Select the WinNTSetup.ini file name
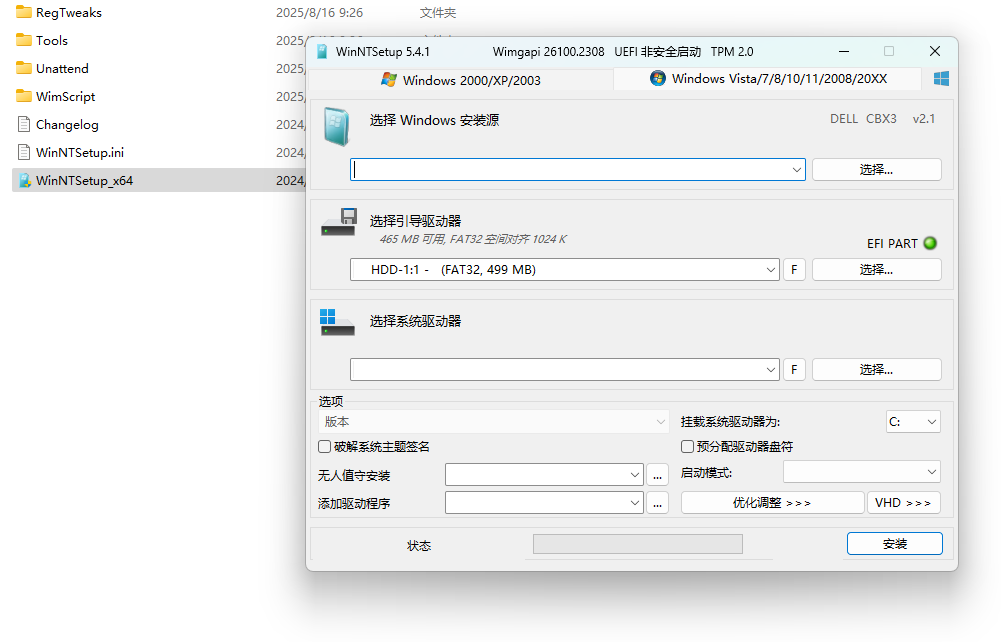The height and width of the screenshot is (642, 1001). 80,153
